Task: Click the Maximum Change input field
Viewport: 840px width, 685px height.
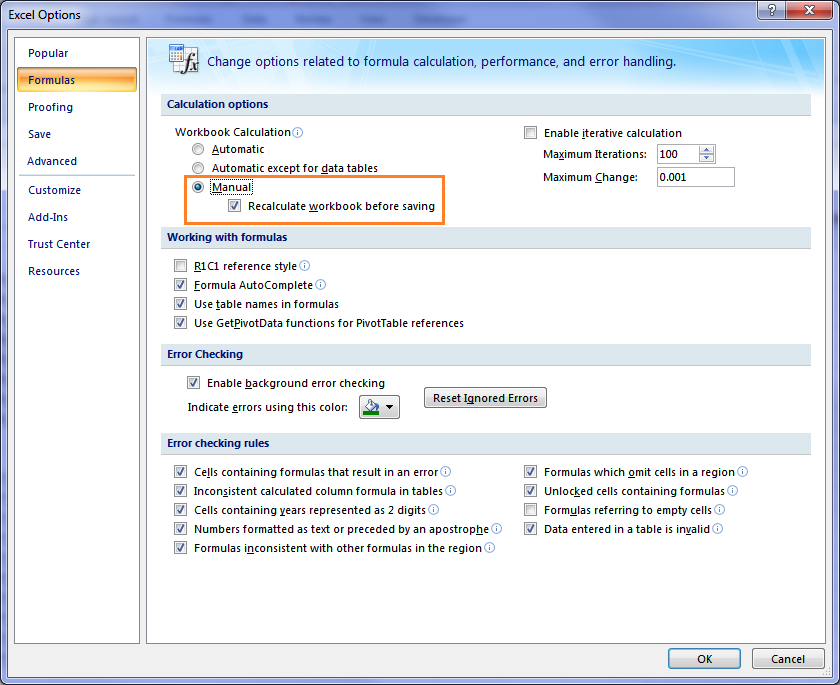Action: [x=696, y=177]
